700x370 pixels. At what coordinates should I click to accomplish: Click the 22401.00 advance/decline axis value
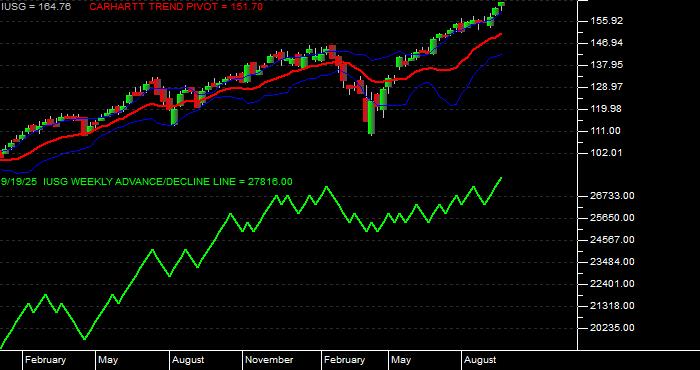click(x=612, y=284)
